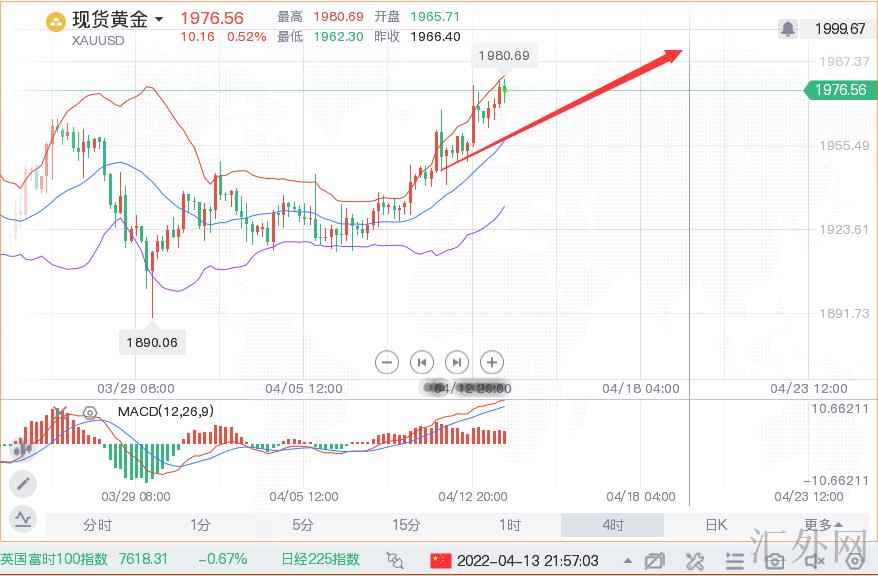878x576 pixels.
Task: Click the 1890.06 low price label
Action: [152, 342]
